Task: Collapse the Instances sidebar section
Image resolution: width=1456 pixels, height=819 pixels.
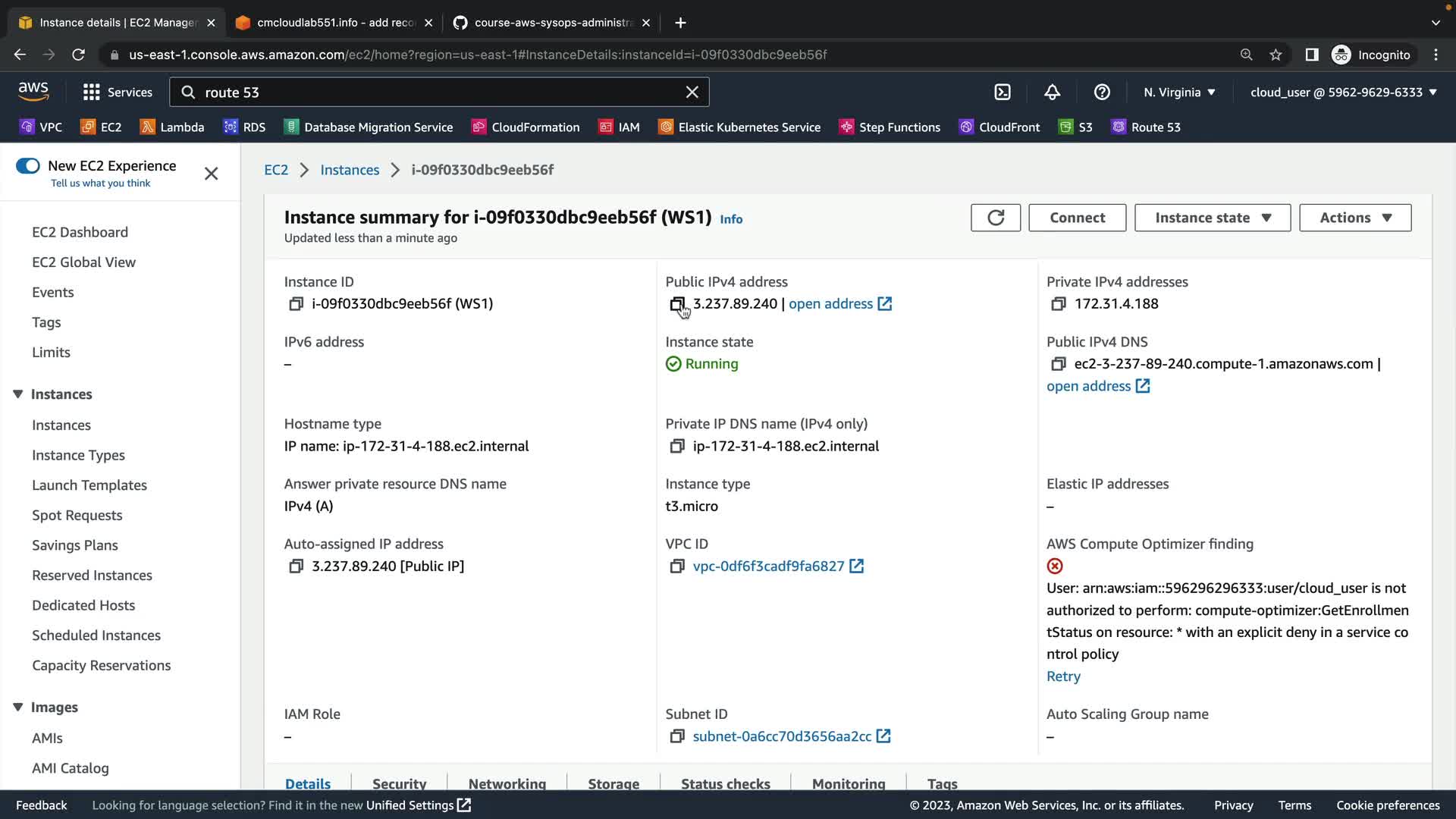Action: [x=18, y=394]
